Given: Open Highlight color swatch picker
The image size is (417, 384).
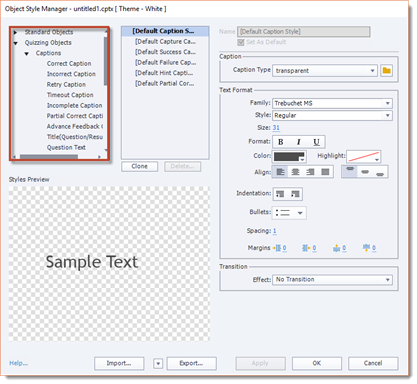Looking at the screenshot, I should click(x=363, y=156).
